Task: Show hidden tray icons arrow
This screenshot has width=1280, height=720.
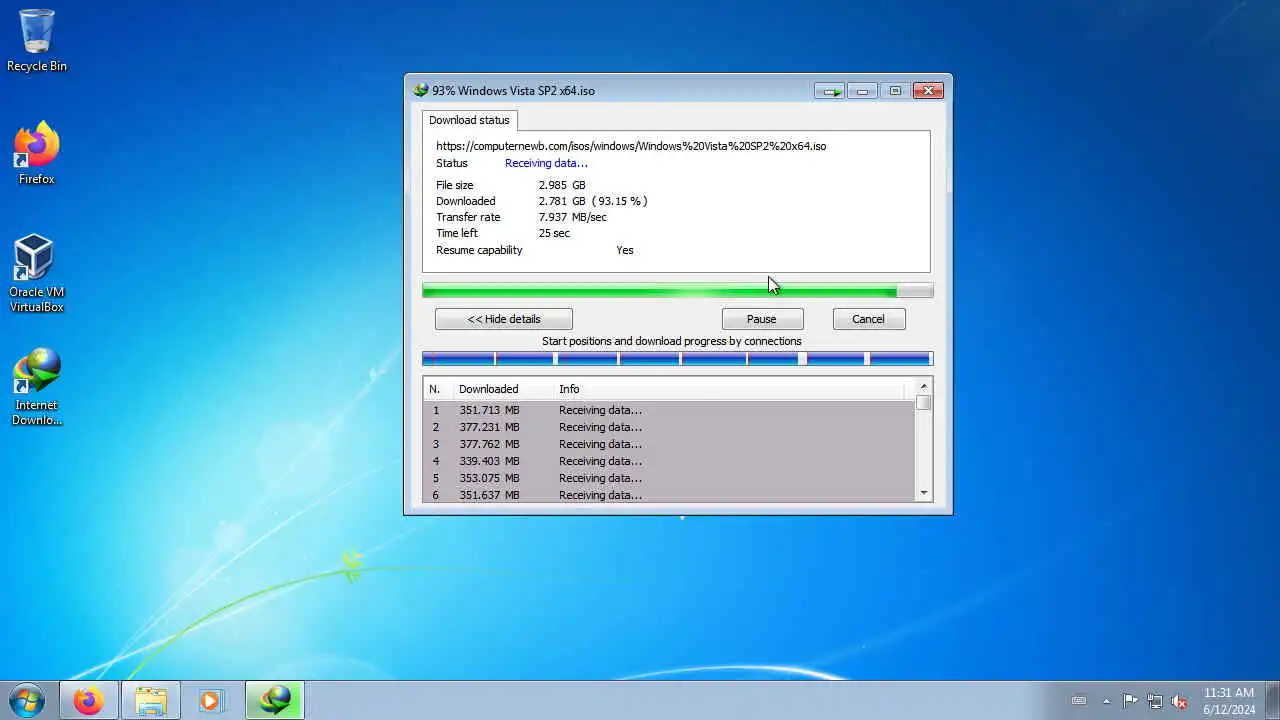Action: (1106, 701)
